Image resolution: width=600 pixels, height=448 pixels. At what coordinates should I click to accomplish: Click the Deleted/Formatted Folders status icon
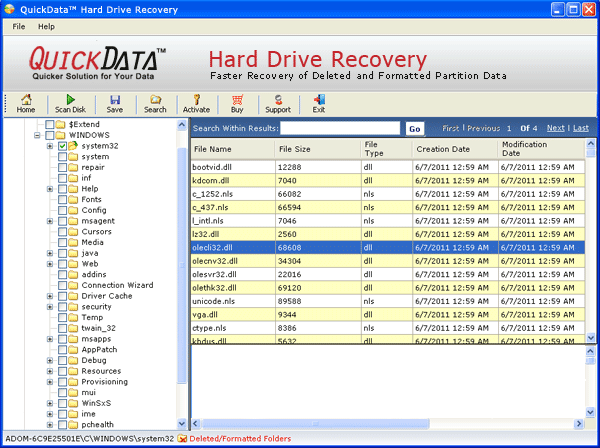pos(182,438)
